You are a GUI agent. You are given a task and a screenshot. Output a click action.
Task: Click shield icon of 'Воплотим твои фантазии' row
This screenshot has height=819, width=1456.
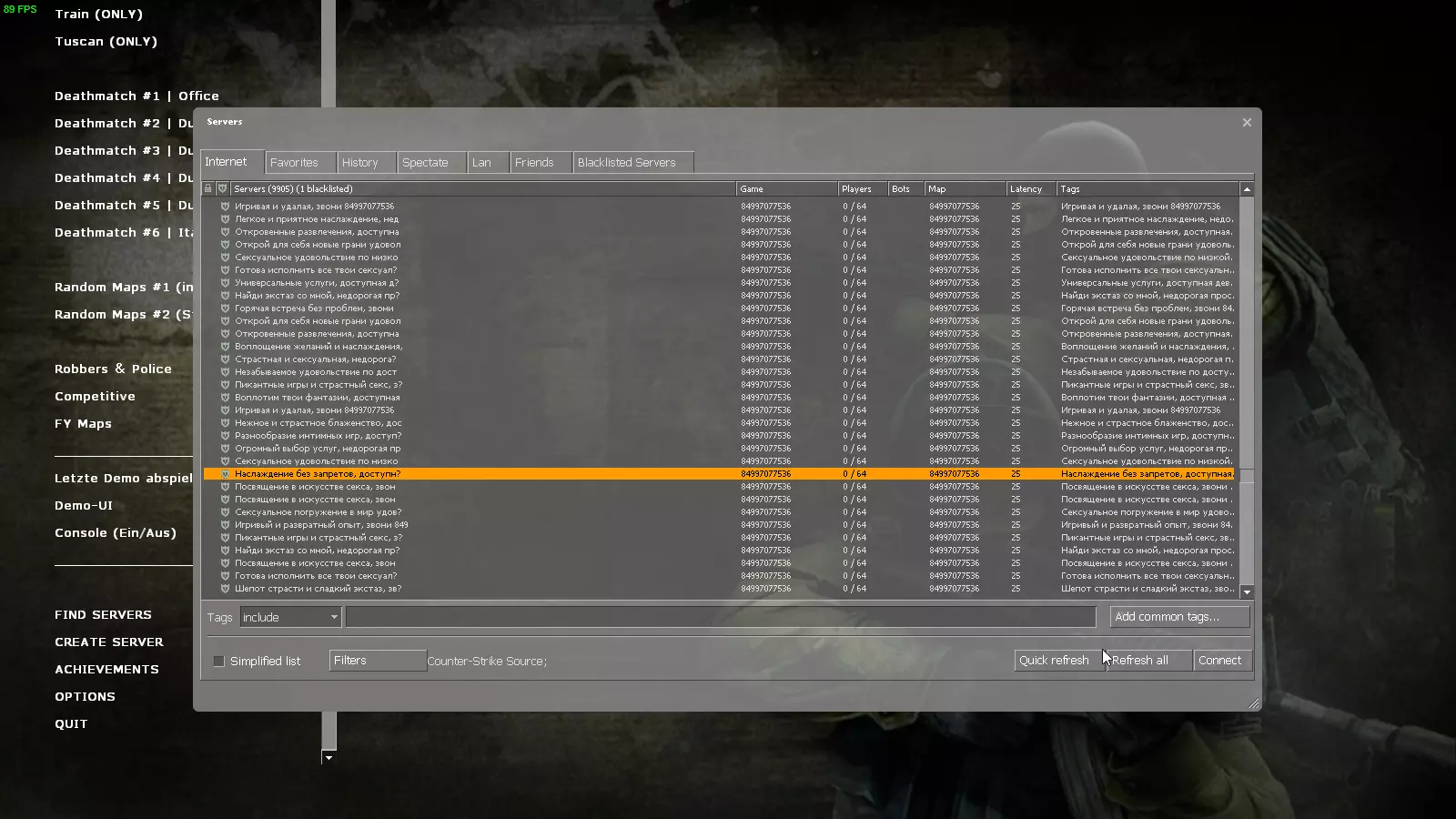[x=225, y=398]
